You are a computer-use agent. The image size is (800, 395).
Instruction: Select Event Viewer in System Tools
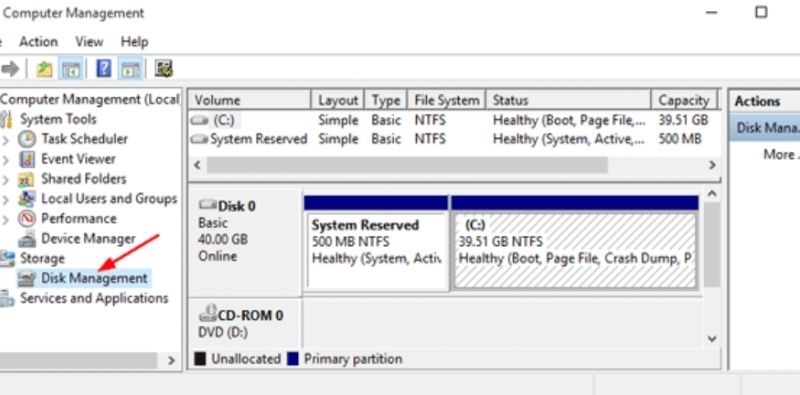(78, 159)
